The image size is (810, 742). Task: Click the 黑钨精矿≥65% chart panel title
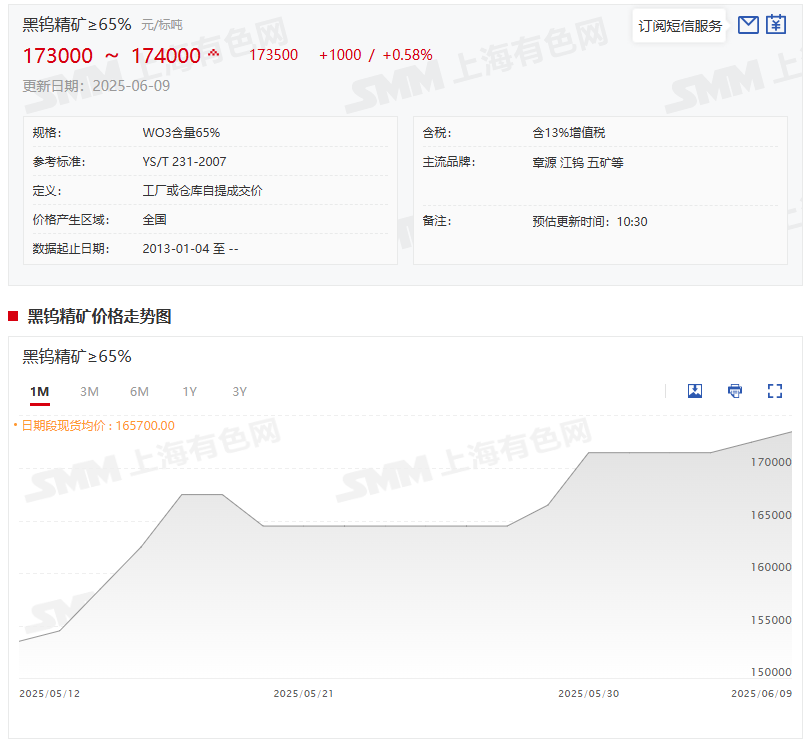pyautogui.click(x=77, y=357)
